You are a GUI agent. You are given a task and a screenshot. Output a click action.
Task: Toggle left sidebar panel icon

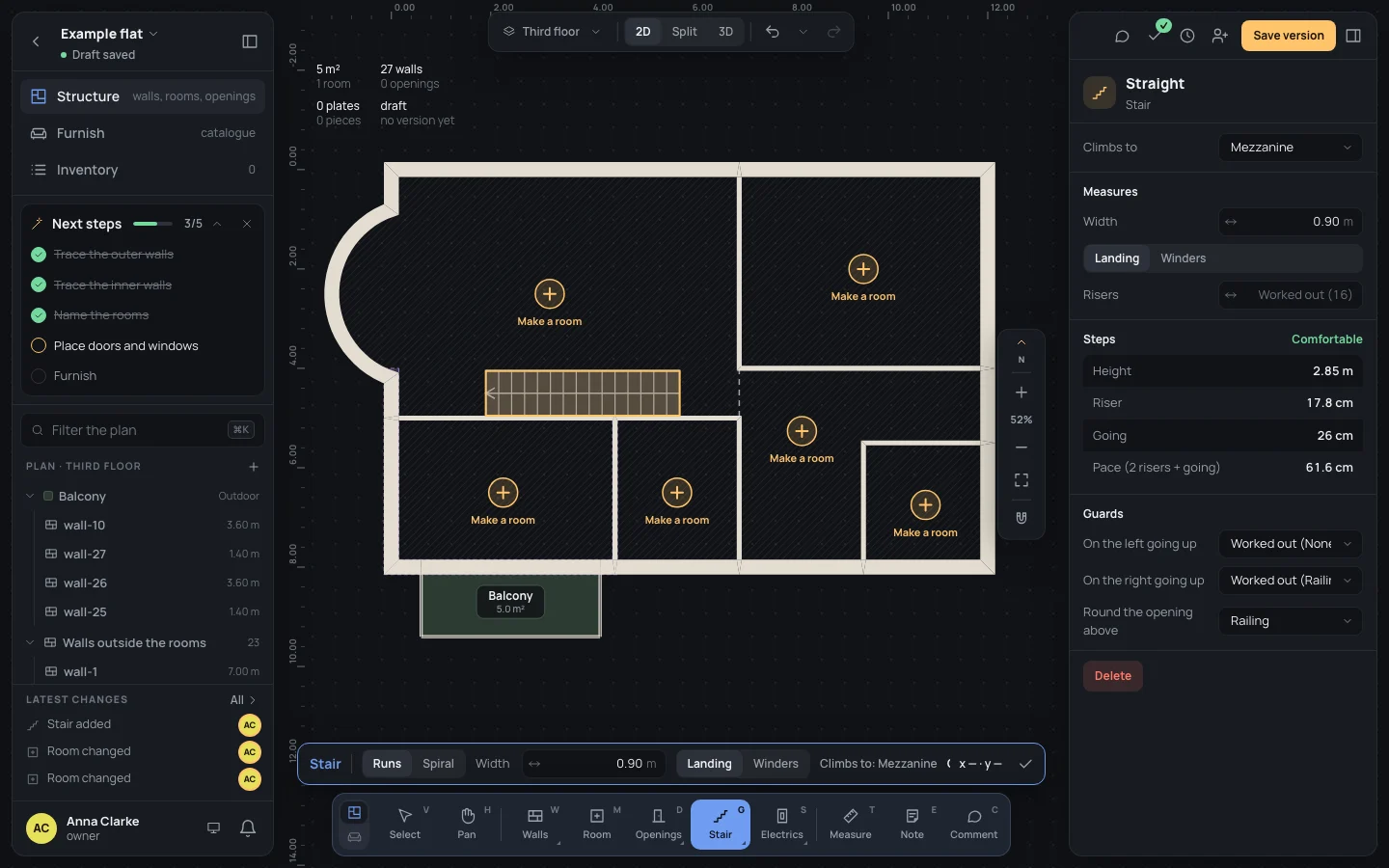click(250, 41)
